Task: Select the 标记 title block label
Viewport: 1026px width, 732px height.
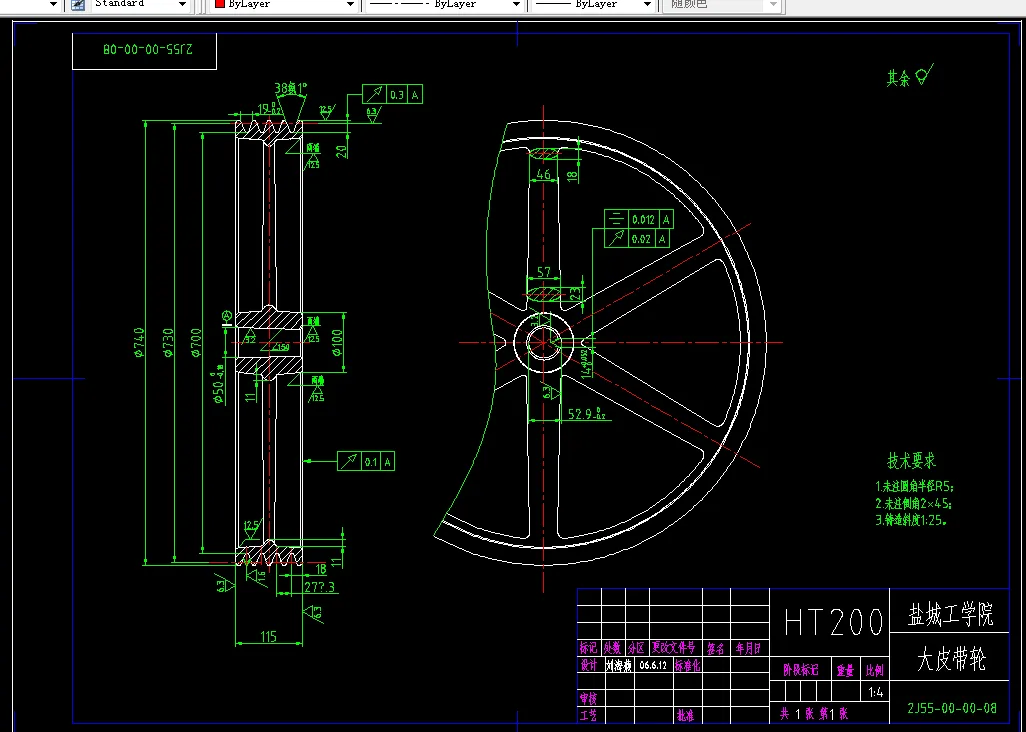Action: (x=588, y=648)
